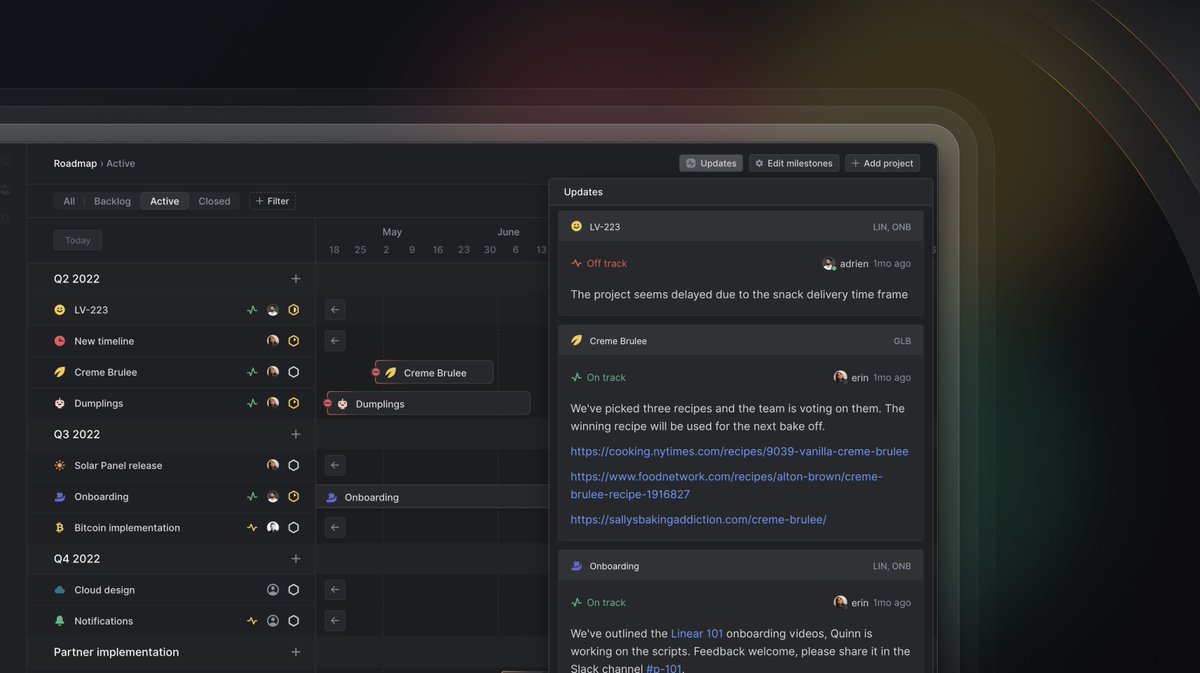The height and width of the screenshot is (673, 1200).
Task: Click the Dumplings icon in the project list
Action: [60, 403]
